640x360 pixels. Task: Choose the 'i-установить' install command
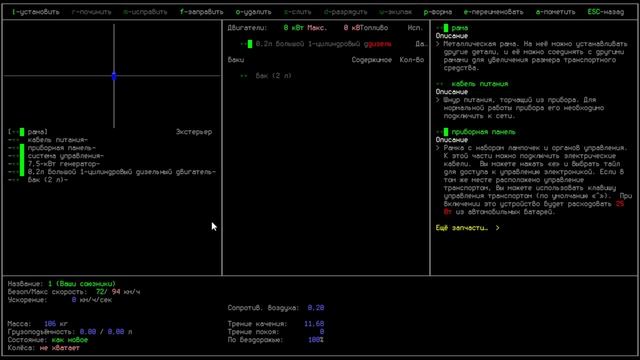[x=36, y=12]
